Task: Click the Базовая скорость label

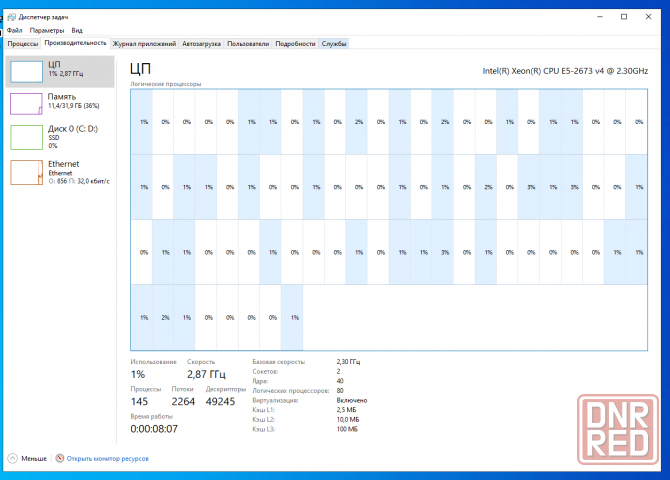Action: pyautogui.click(x=279, y=362)
